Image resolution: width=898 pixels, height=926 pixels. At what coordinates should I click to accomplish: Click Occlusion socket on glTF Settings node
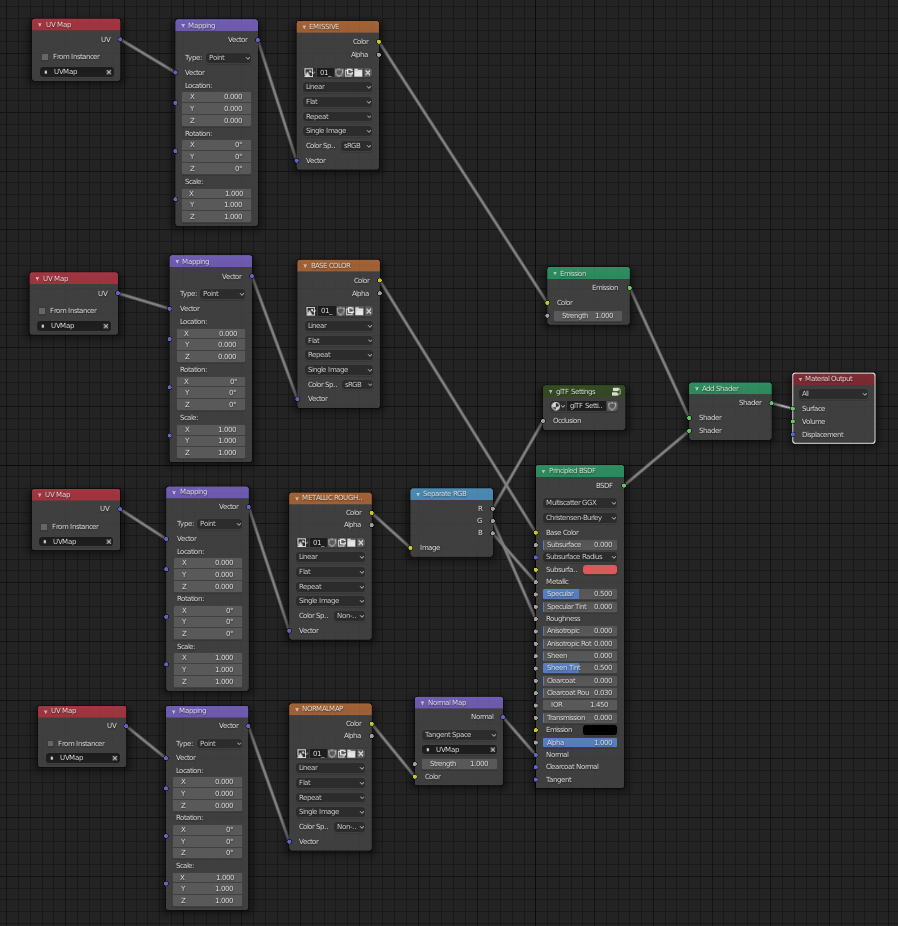click(543, 421)
